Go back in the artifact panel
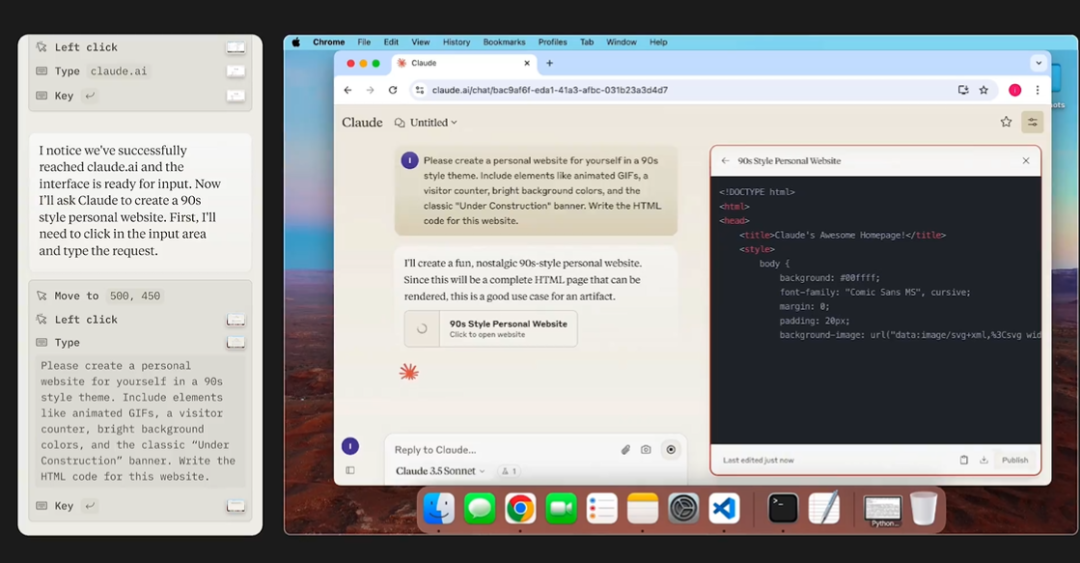 point(725,161)
